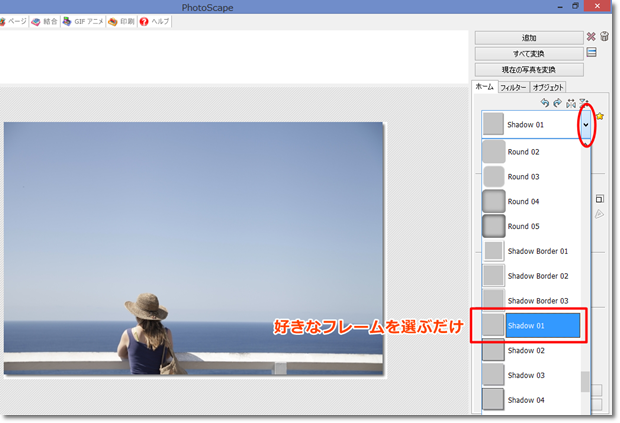Viewport: 620px width, 423px height.
Task: Select the Shadow 02 frame
Action: coord(531,351)
